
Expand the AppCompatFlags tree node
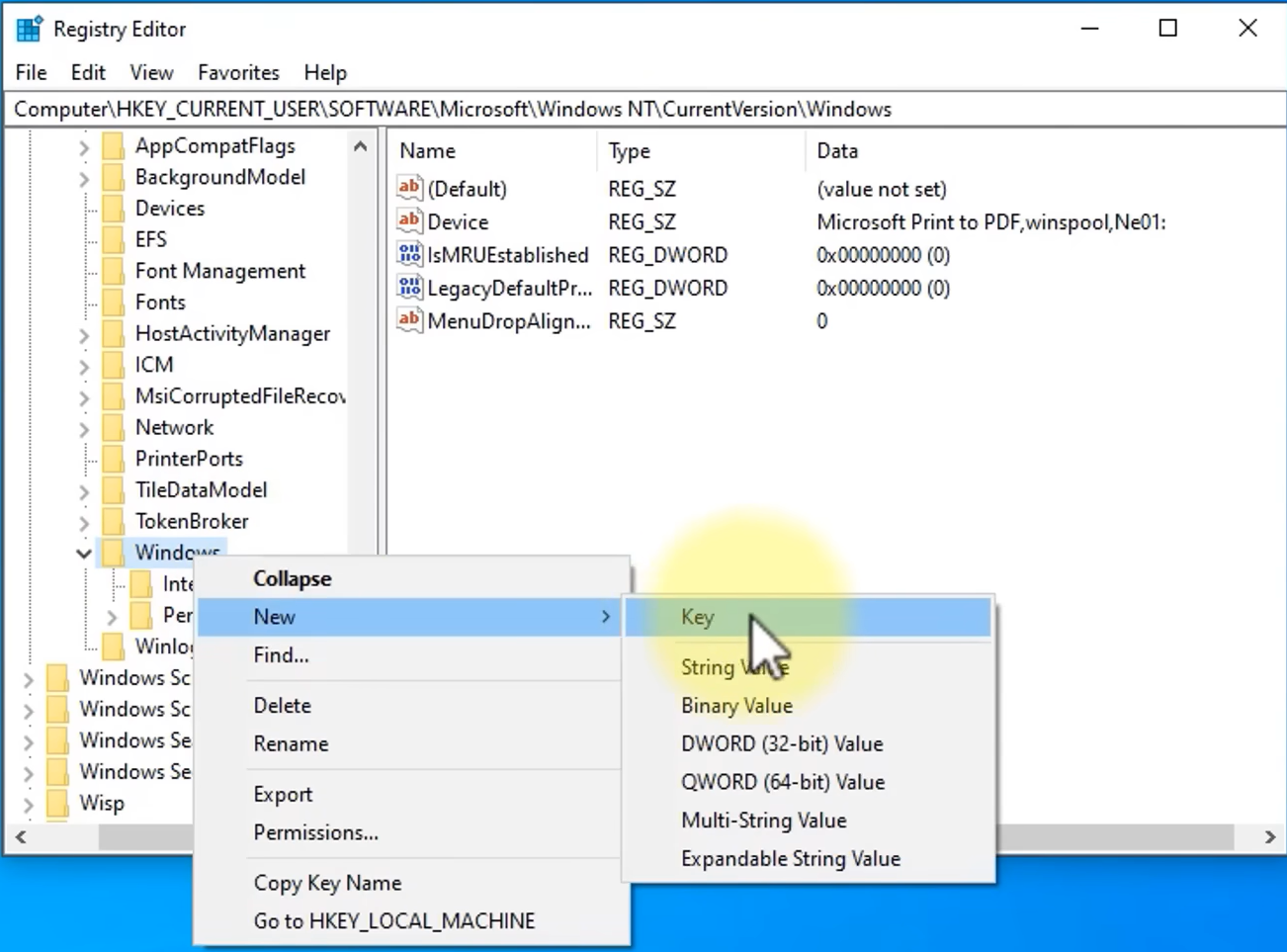click(x=84, y=147)
